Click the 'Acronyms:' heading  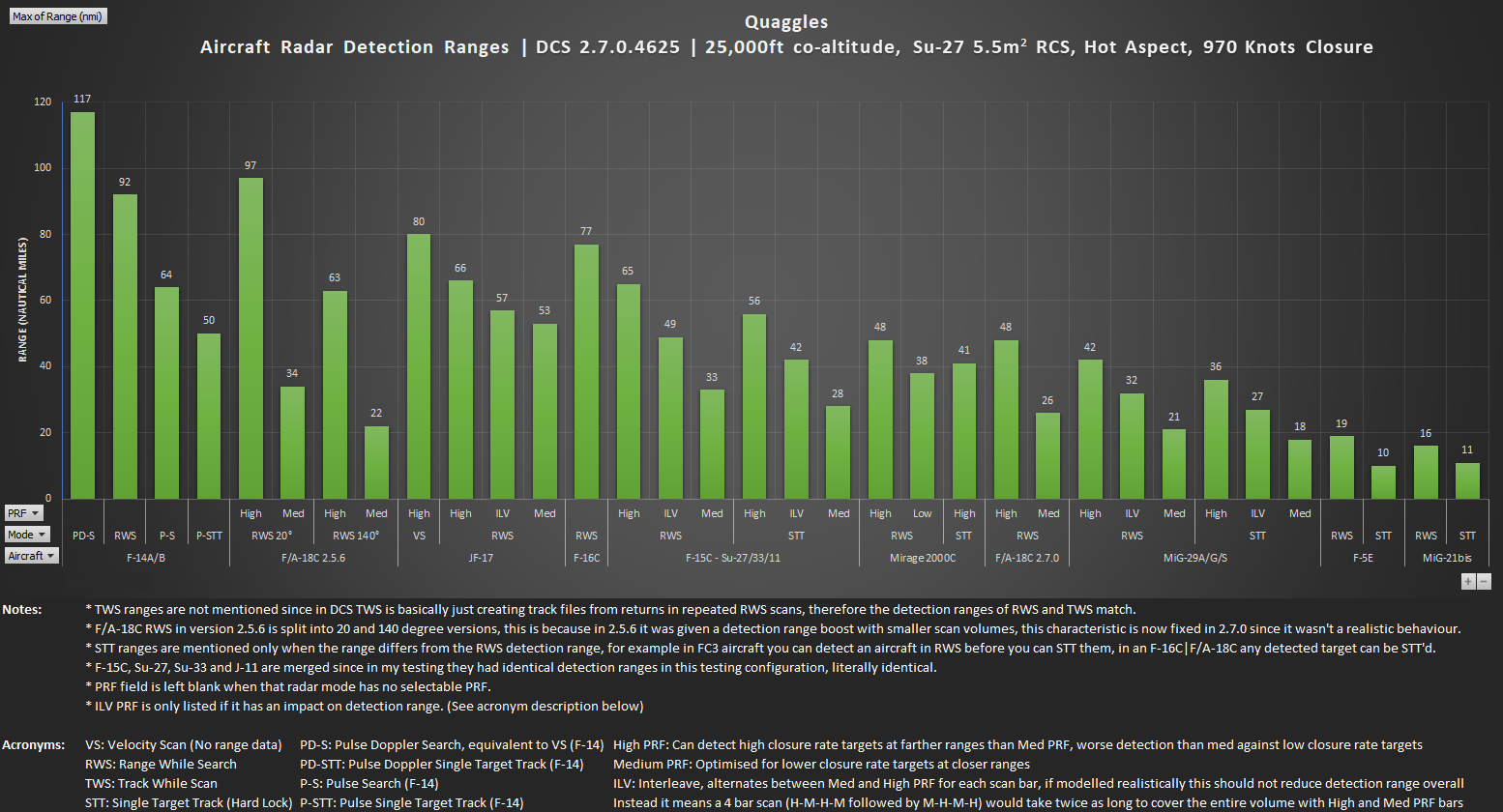[34, 744]
